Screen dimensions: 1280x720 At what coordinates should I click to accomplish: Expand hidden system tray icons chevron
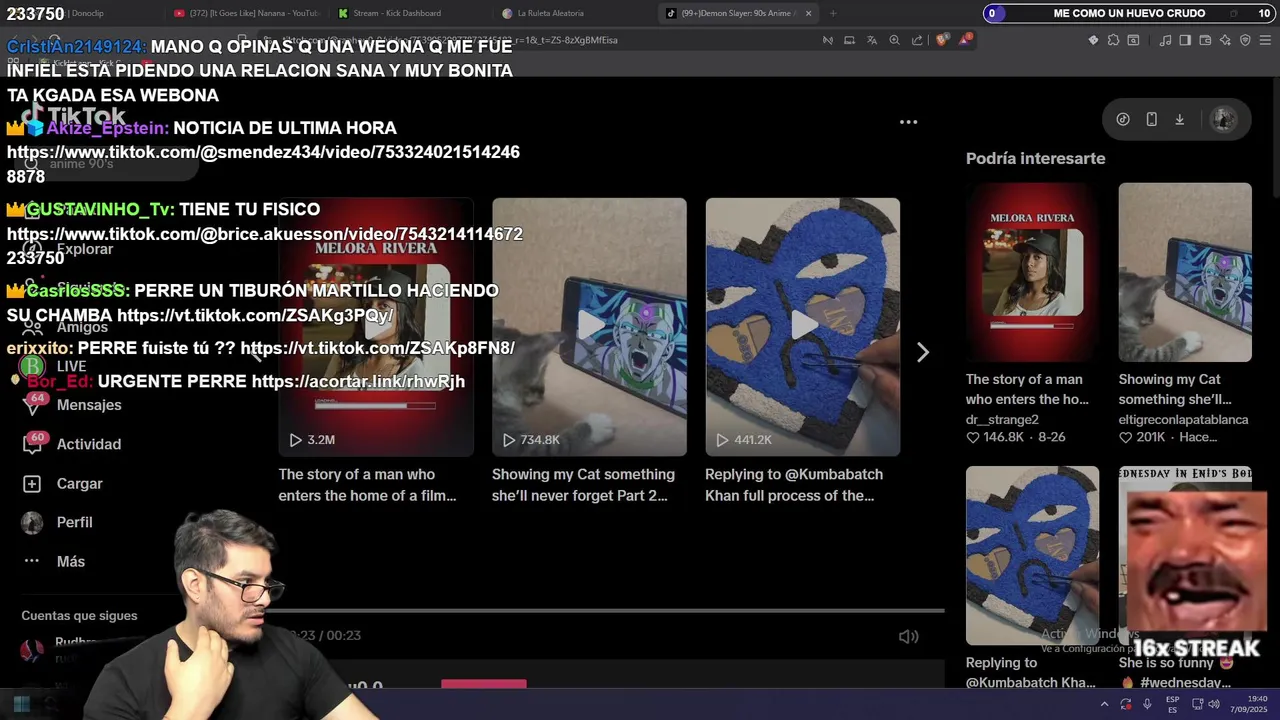[x=1104, y=704]
